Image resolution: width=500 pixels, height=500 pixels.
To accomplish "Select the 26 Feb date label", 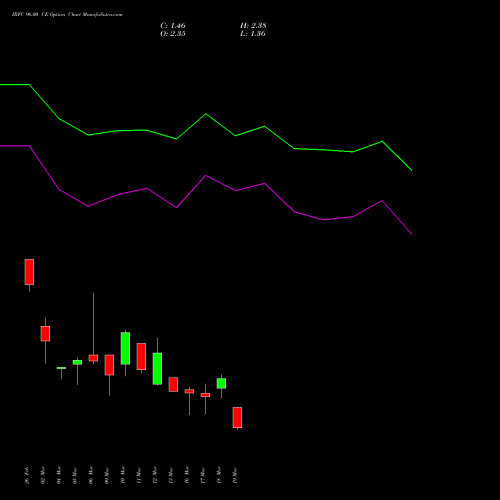I will (27, 475).
